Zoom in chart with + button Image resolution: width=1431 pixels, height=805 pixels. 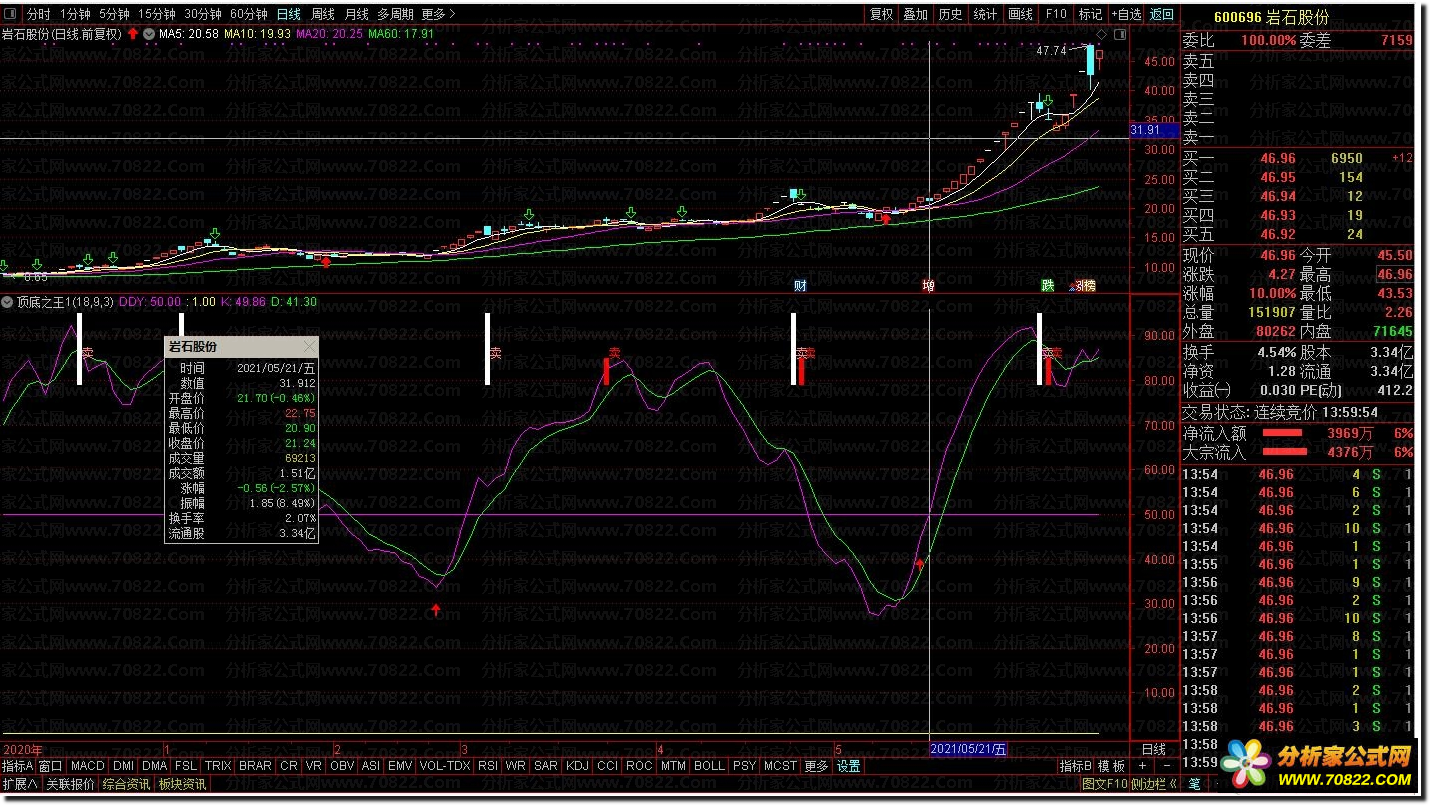[1144, 766]
